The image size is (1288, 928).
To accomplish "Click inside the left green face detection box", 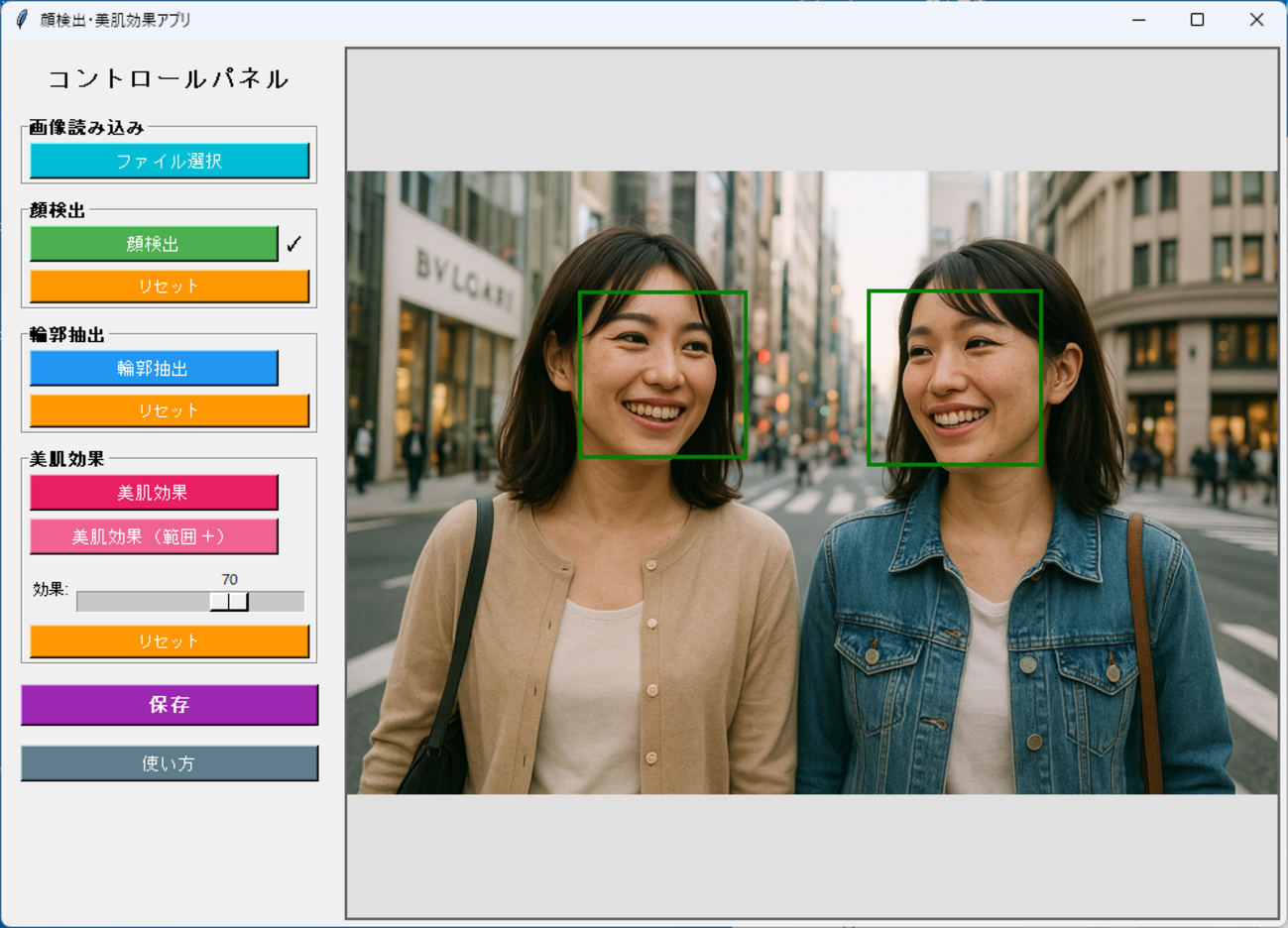I will tap(662, 374).
